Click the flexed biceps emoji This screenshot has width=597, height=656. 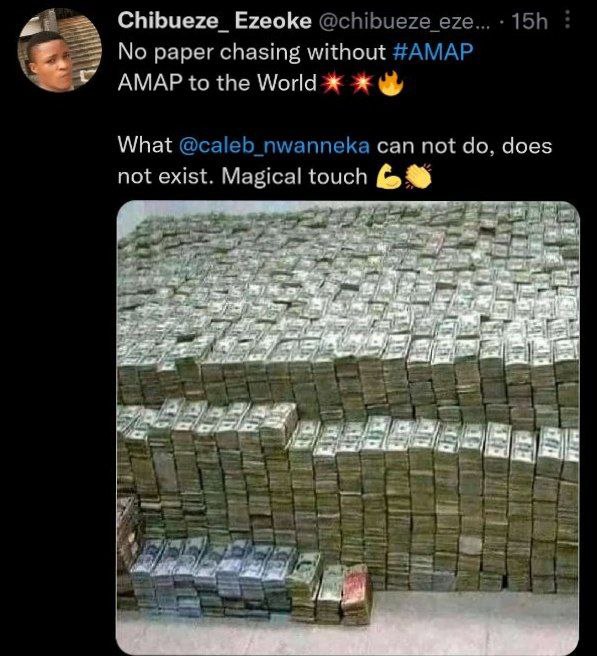(x=389, y=177)
